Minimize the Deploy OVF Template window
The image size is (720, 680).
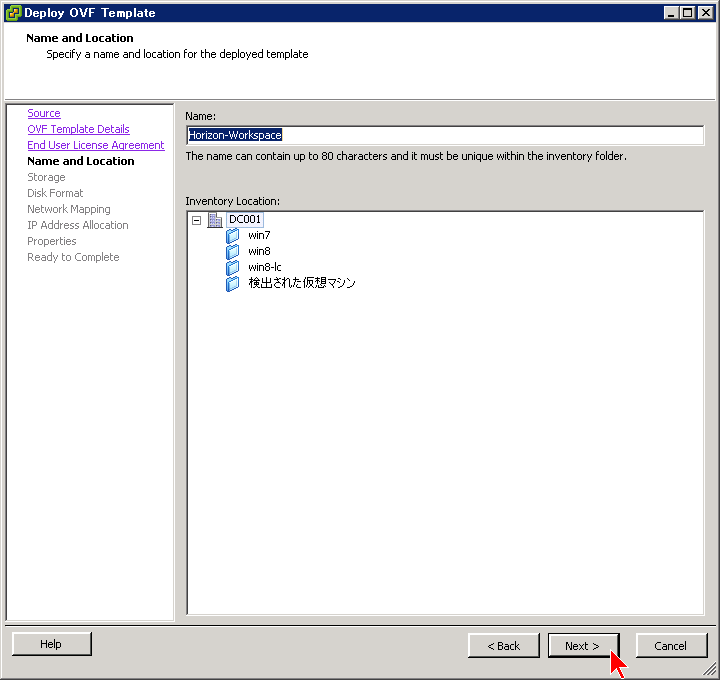(x=671, y=13)
